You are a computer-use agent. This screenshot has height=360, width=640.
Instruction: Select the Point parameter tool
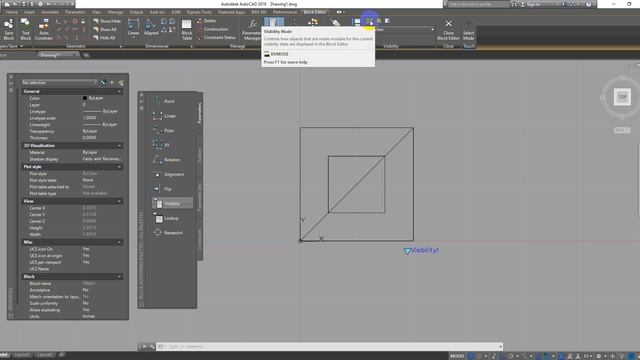click(x=164, y=101)
